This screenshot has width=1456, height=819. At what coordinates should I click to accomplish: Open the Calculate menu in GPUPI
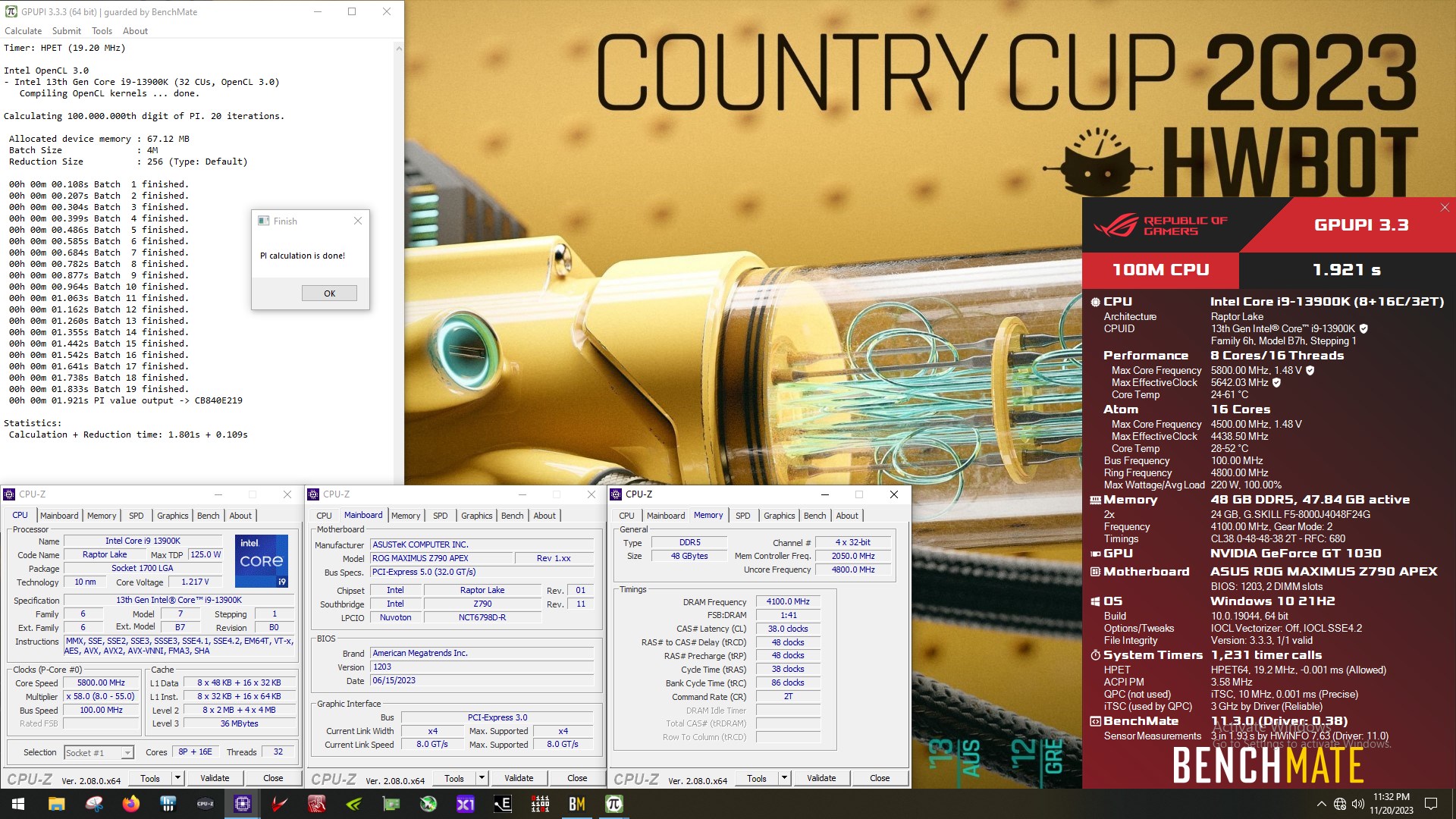[24, 31]
